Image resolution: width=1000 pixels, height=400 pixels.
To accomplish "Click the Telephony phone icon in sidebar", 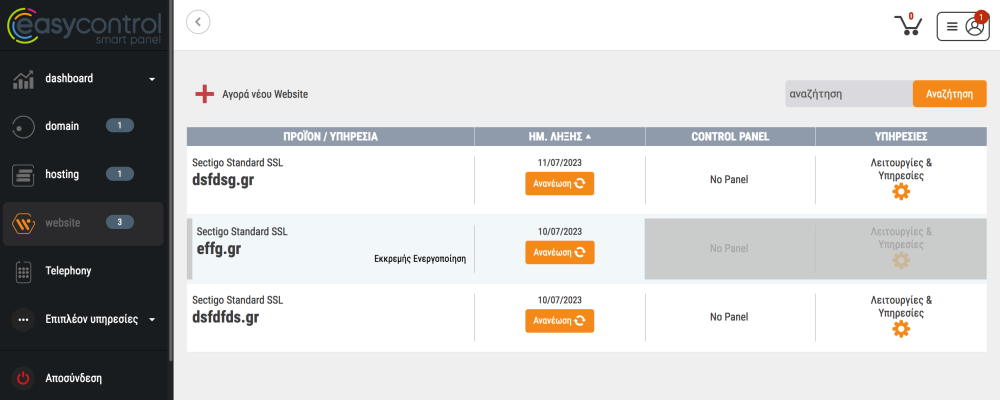I will pos(24,271).
